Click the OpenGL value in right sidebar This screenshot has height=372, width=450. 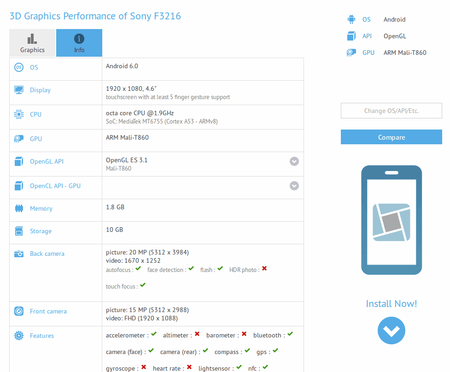click(395, 36)
